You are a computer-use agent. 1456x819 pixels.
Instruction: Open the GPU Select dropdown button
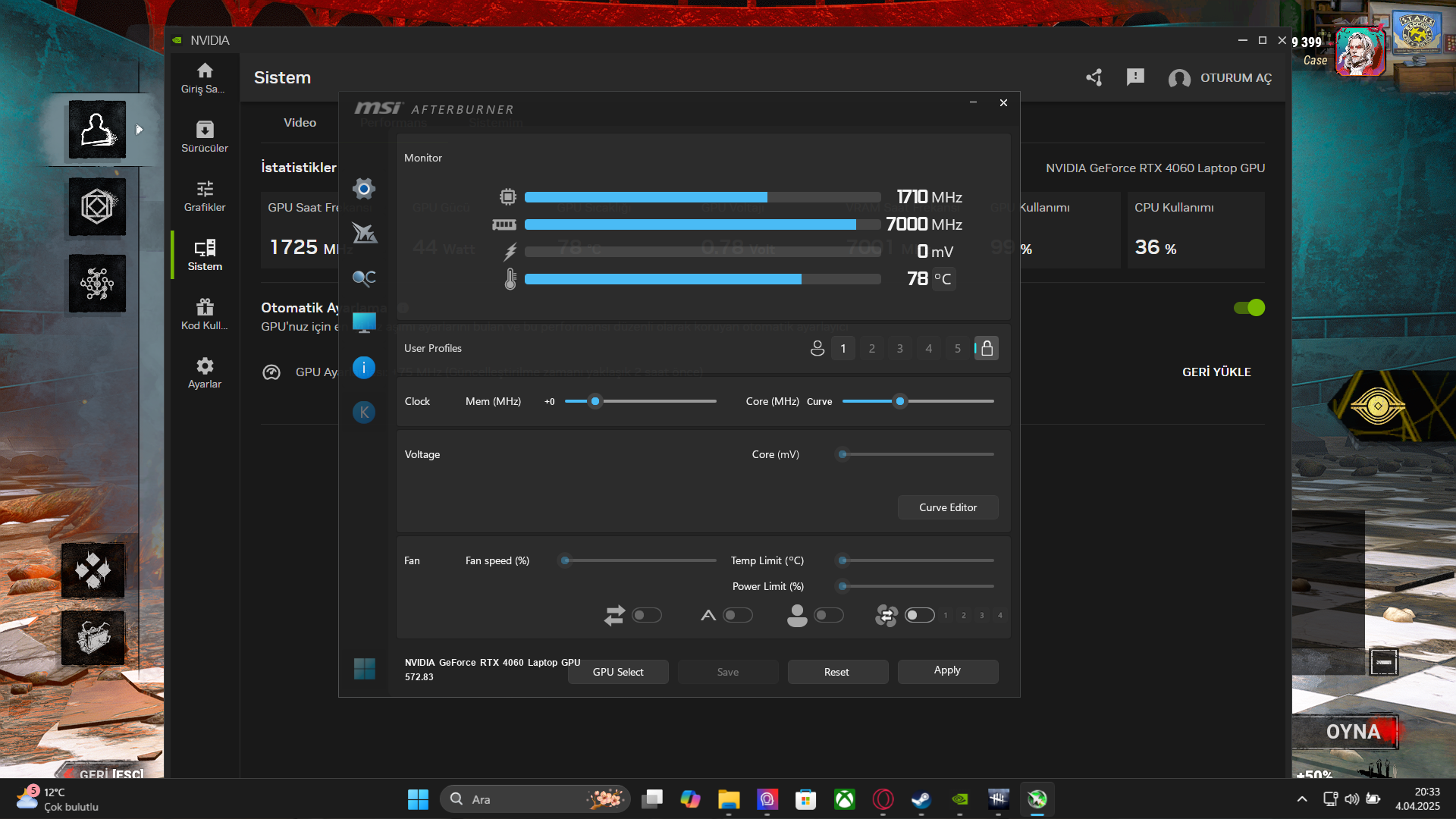coord(618,672)
